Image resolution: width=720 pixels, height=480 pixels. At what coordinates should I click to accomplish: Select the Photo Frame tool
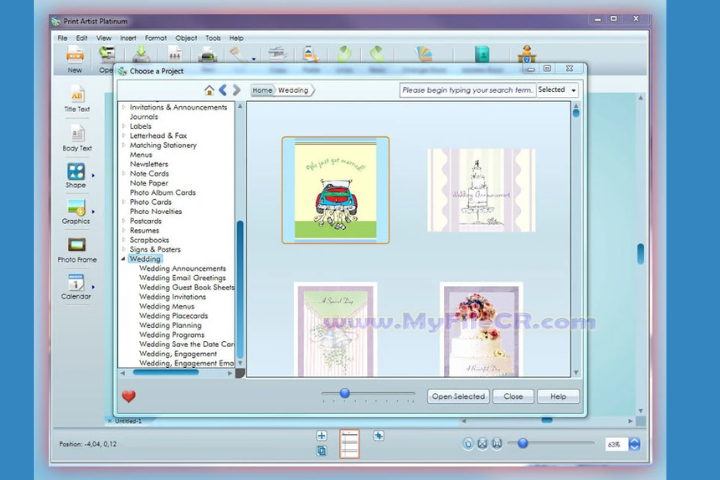(x=77, y=250)
